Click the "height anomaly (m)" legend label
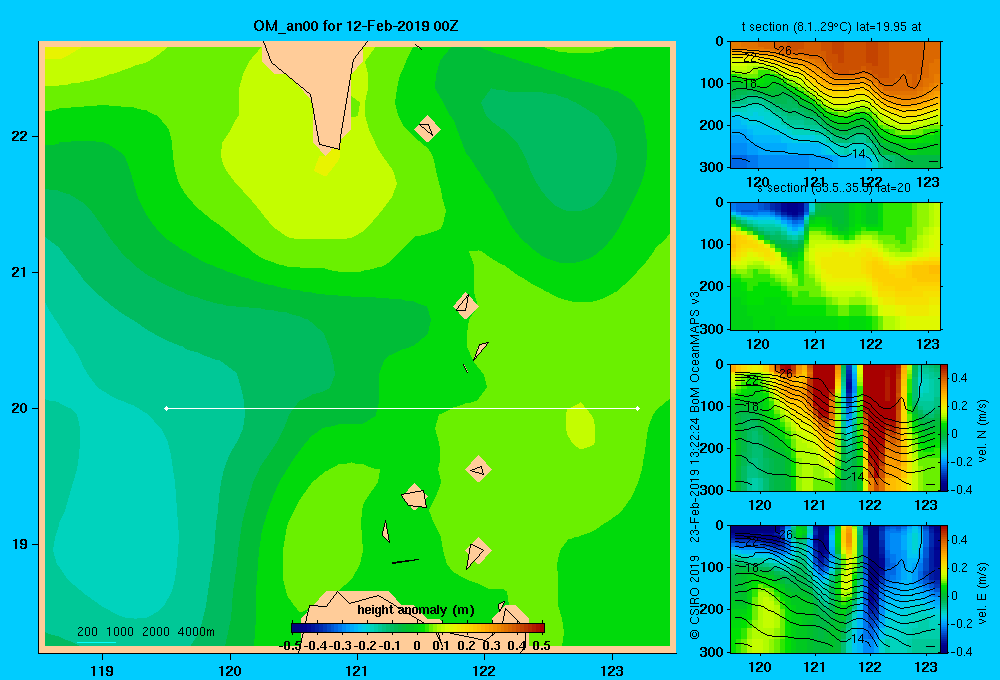The height and width of the screenshot is (680, 1000). pos(416,610)
